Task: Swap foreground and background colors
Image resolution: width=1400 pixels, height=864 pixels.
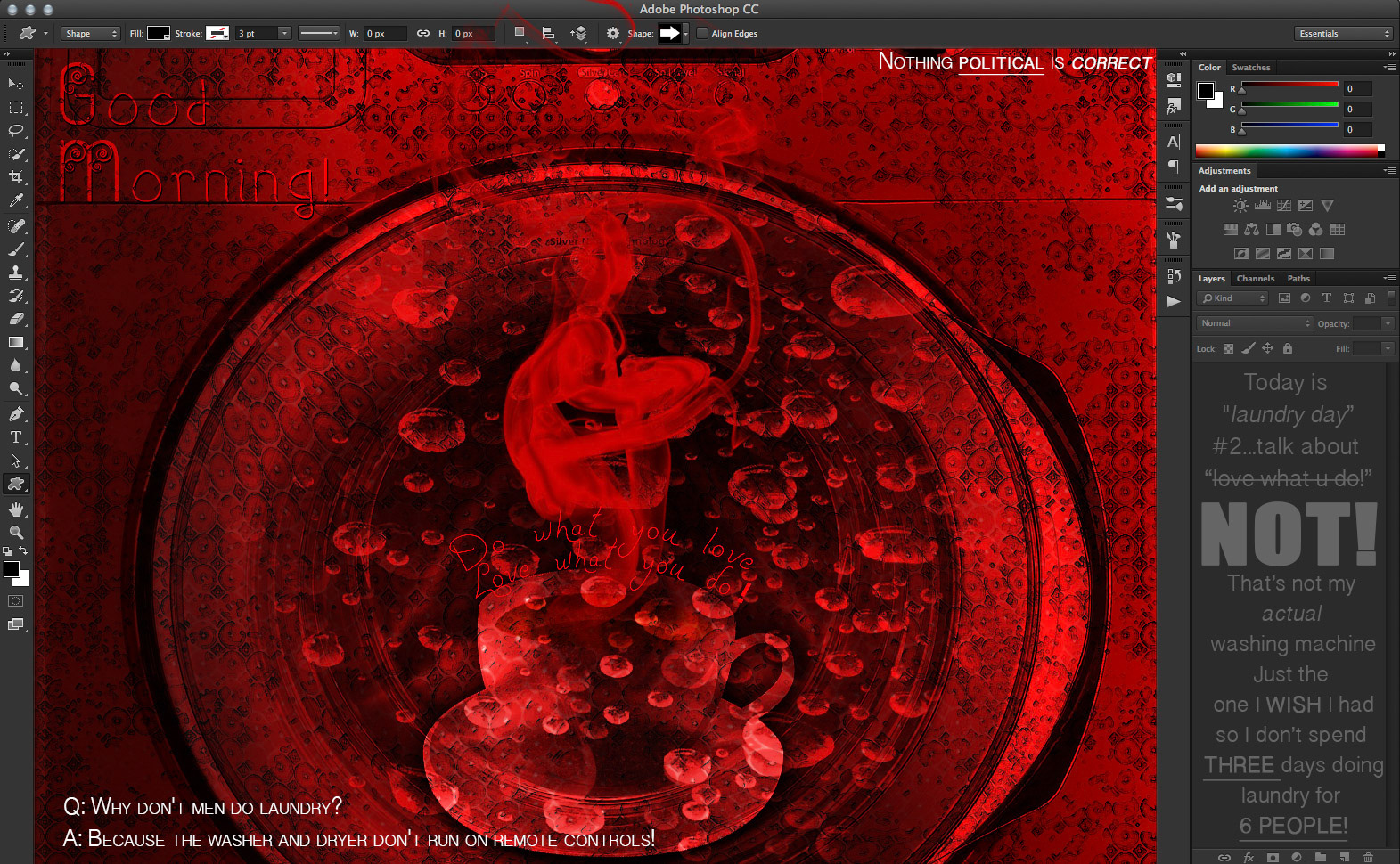Action: [23, 551]
